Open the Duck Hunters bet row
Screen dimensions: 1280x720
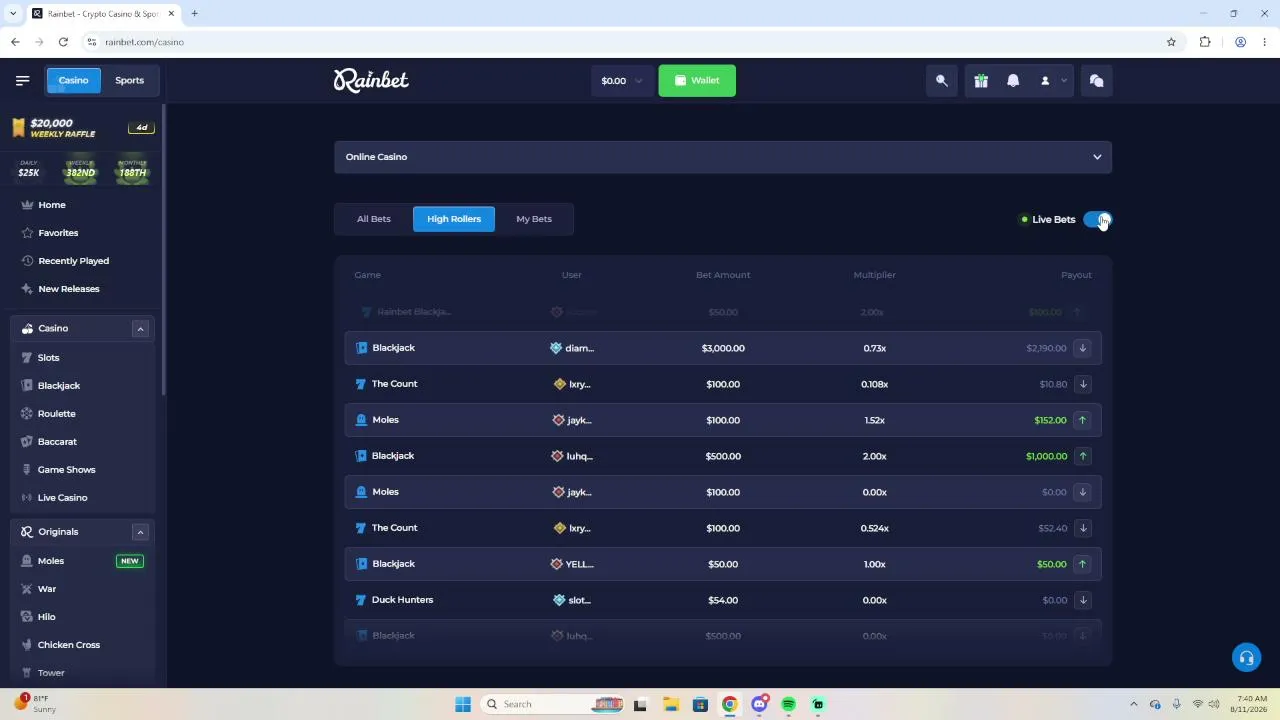tap(723, 600)
